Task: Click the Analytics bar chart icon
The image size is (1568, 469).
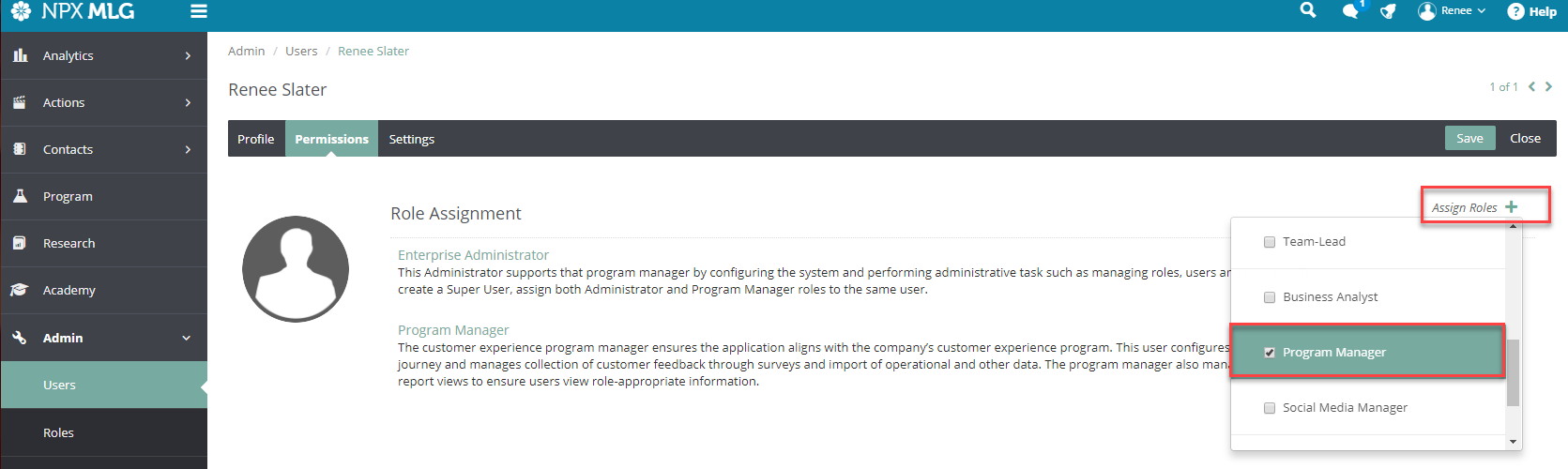Action: pyautogui.click(x=20, y=55)
